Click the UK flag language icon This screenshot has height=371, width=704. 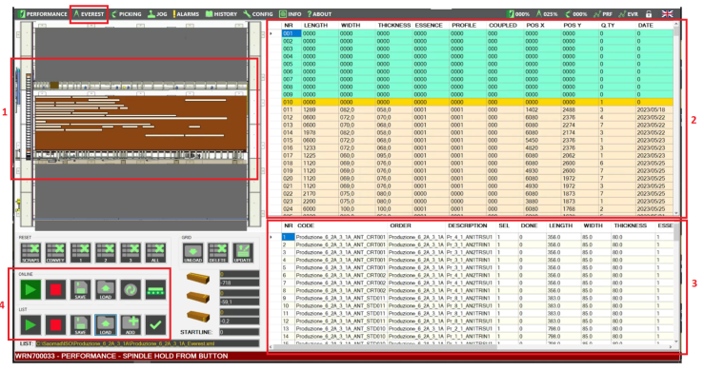[x=667, y=14]
